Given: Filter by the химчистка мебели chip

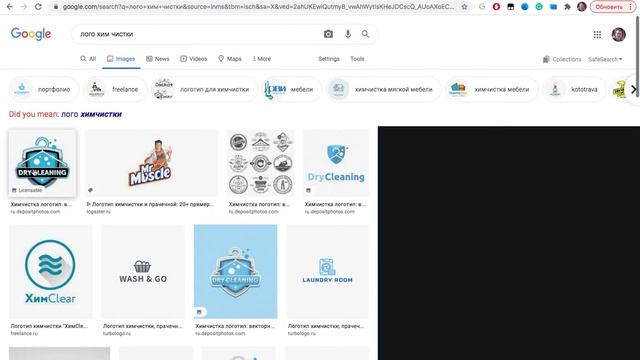Looking at the screenshot, I should pos(491,89).
